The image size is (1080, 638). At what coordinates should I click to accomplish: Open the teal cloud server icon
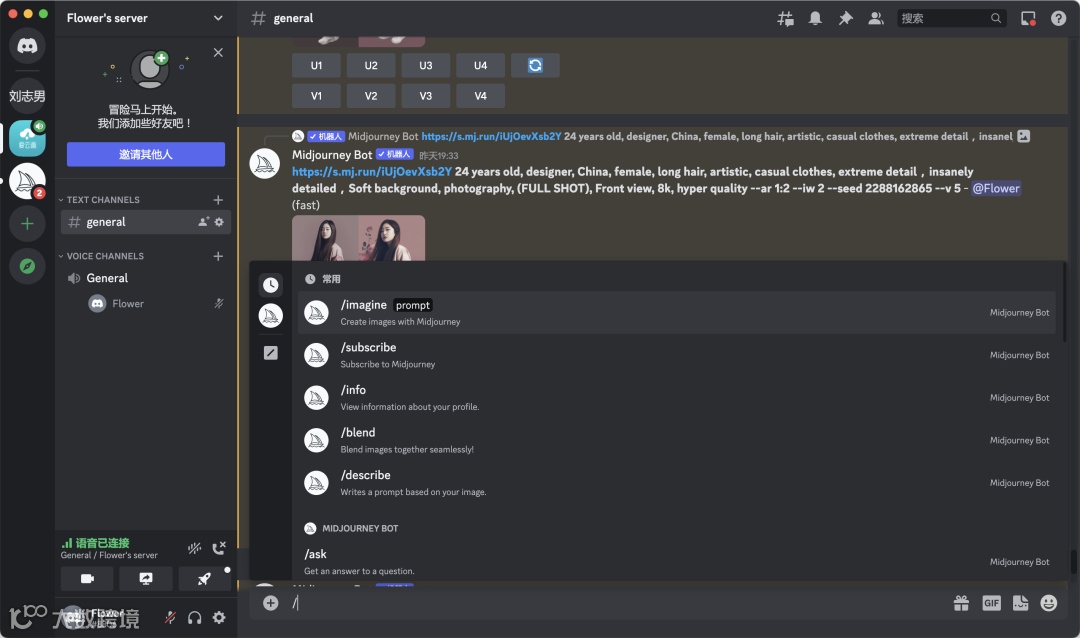coord(27,138)
